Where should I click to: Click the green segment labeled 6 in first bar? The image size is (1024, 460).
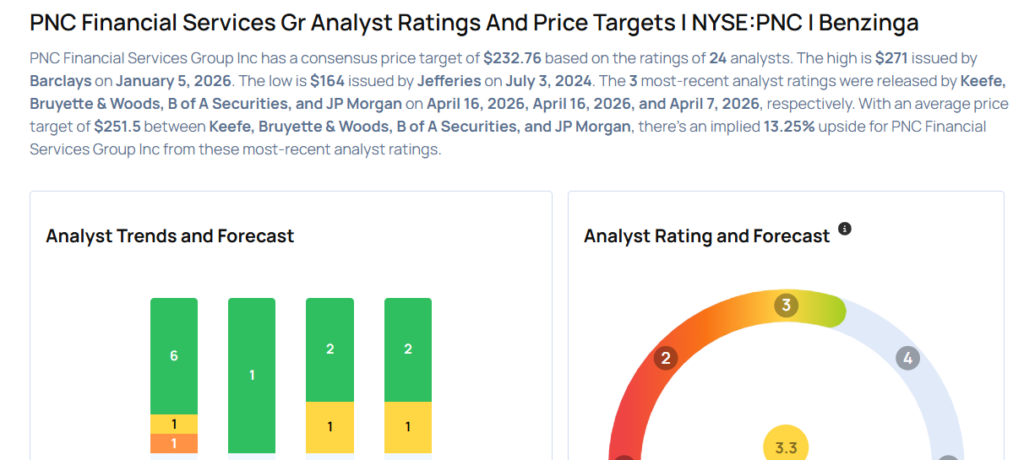tap(174, 356)
